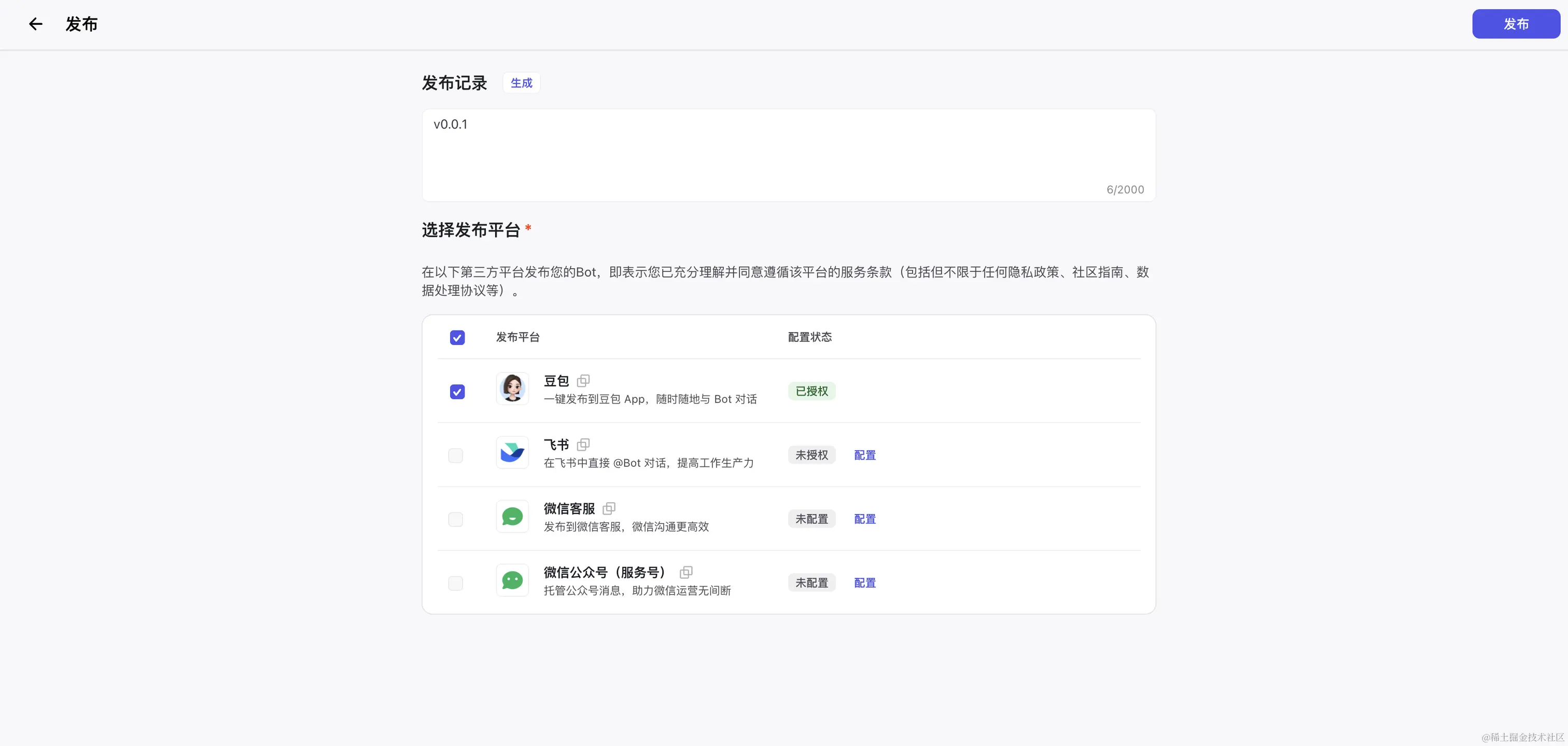This screenshot has width=1568, height=746.
Task: Uncheck the 豆包 platform checkbox
Action: coord(457,392)
